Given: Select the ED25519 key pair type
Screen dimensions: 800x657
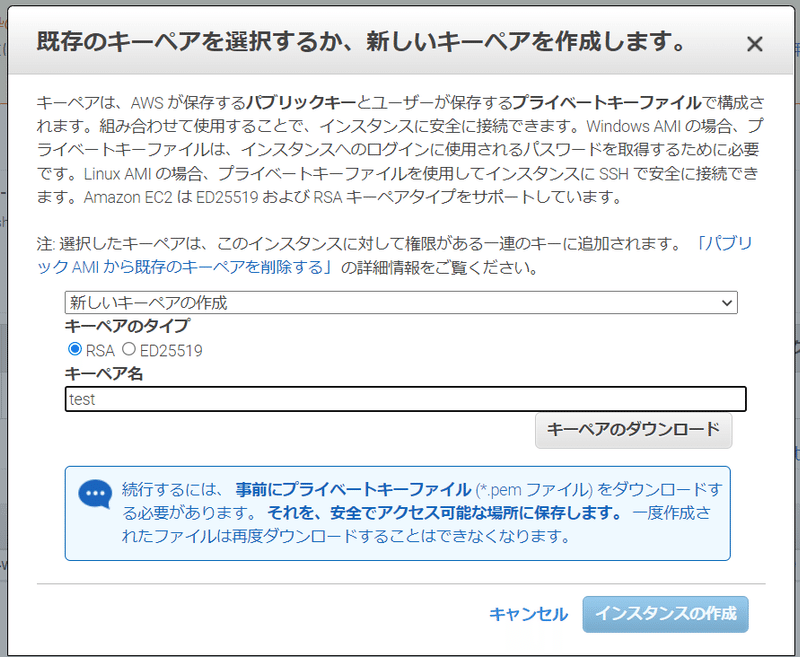Looking at the screenshot, I should (129, 349).
